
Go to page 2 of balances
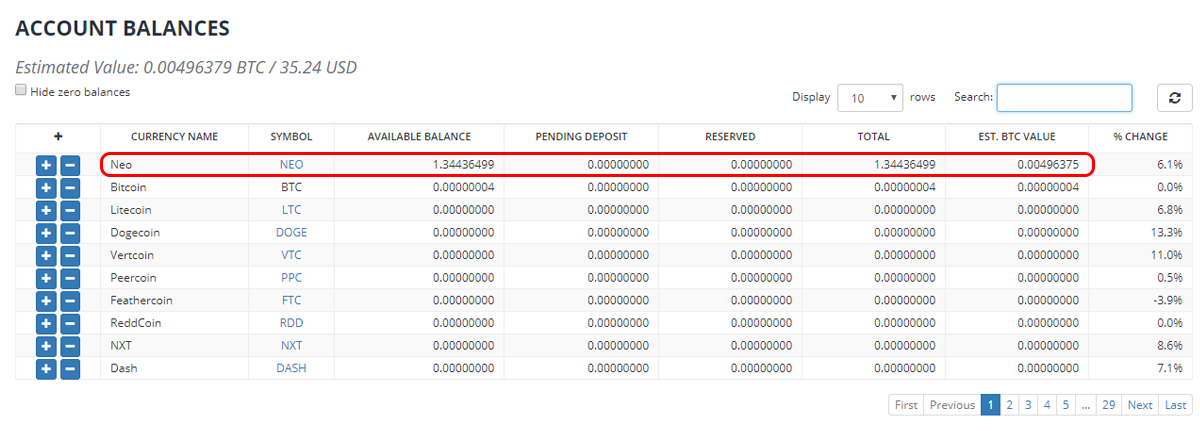point(1010,405)
